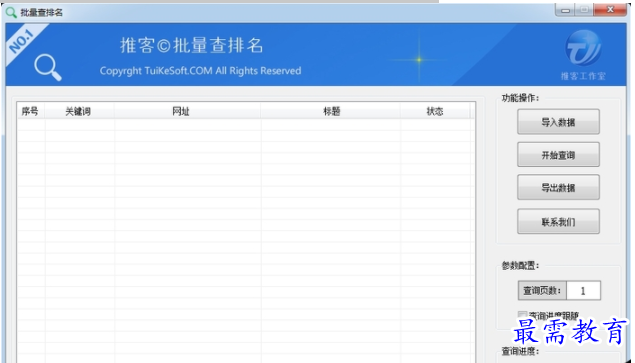Open 联系我们 contact button
Image resolution: width=635 pixels, height=363 pixels.
(x=558, y=221)
